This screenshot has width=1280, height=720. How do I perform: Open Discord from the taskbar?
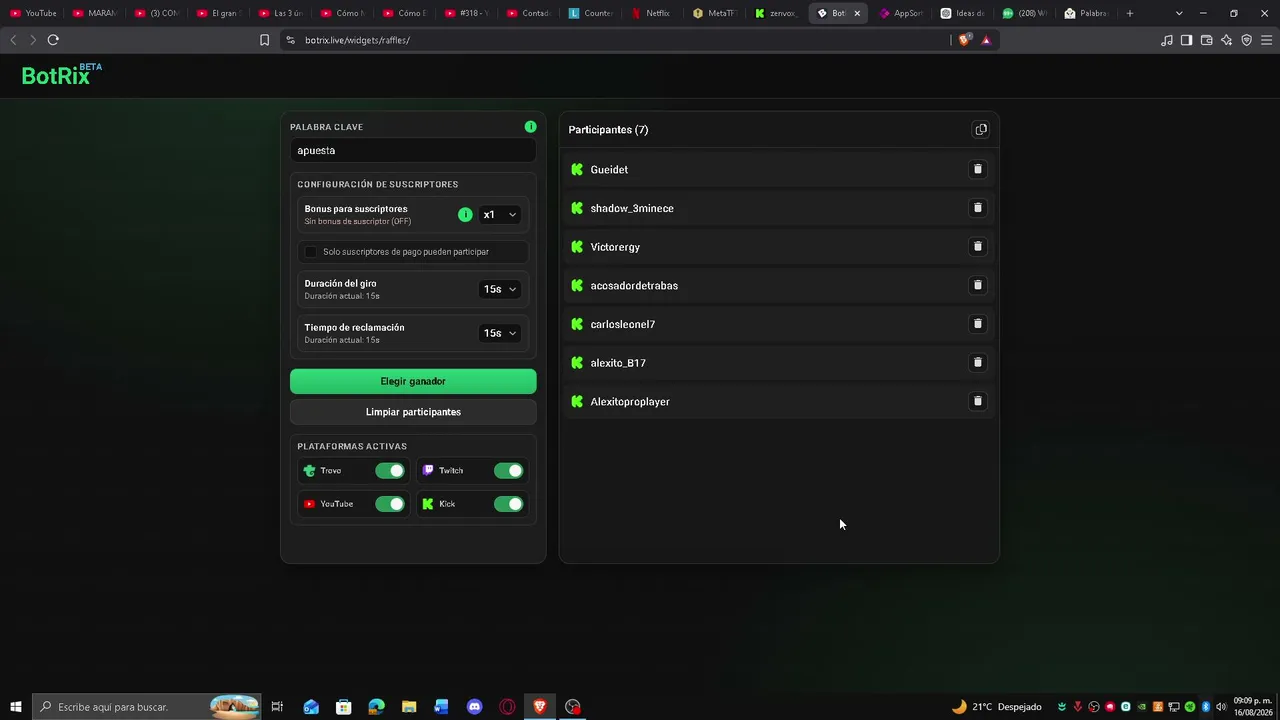click(474, 707)
